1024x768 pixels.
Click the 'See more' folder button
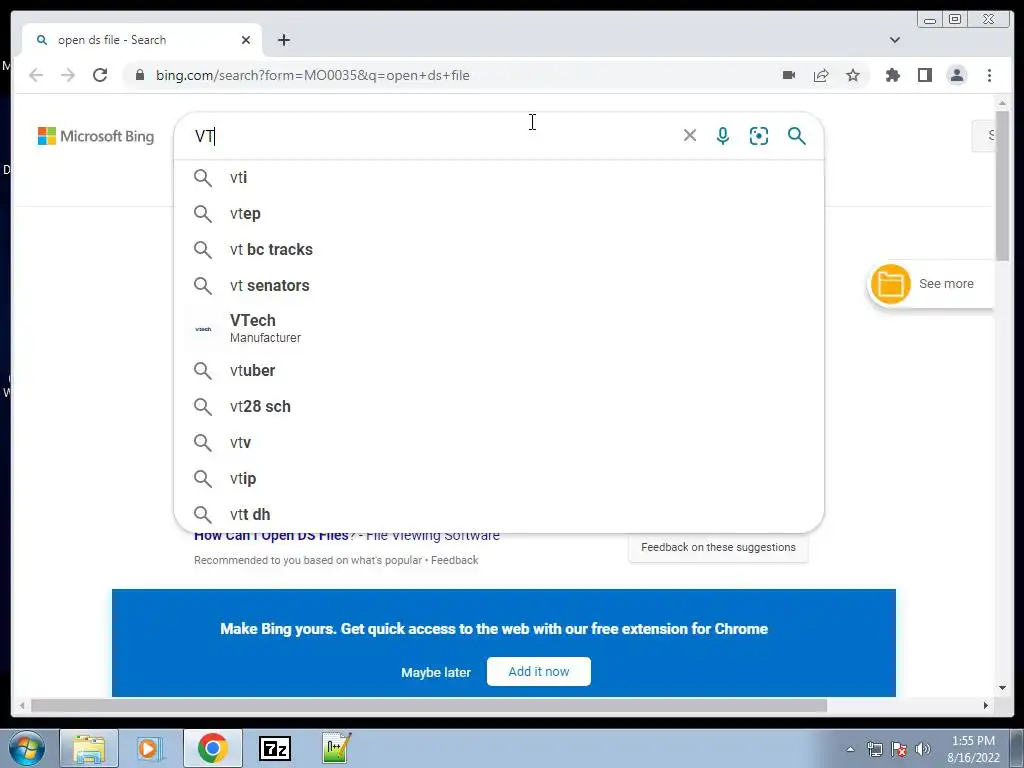click(931, 284)
